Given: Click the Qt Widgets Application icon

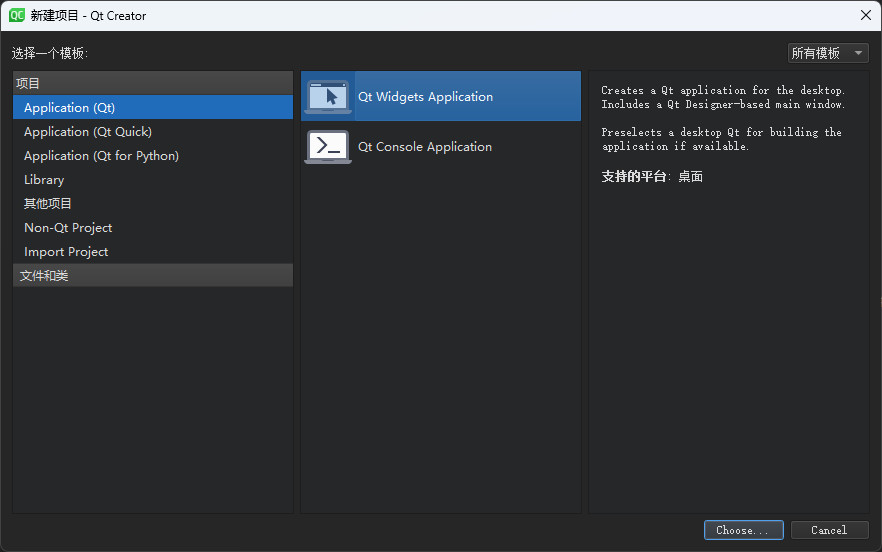Looking at the screenshot, I should [328, 97].
